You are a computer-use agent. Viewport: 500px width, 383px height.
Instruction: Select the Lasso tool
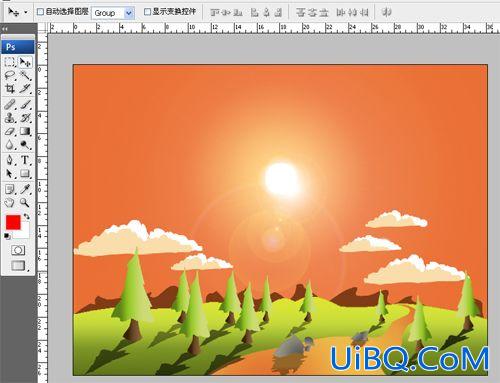click(x=10, y=75)
